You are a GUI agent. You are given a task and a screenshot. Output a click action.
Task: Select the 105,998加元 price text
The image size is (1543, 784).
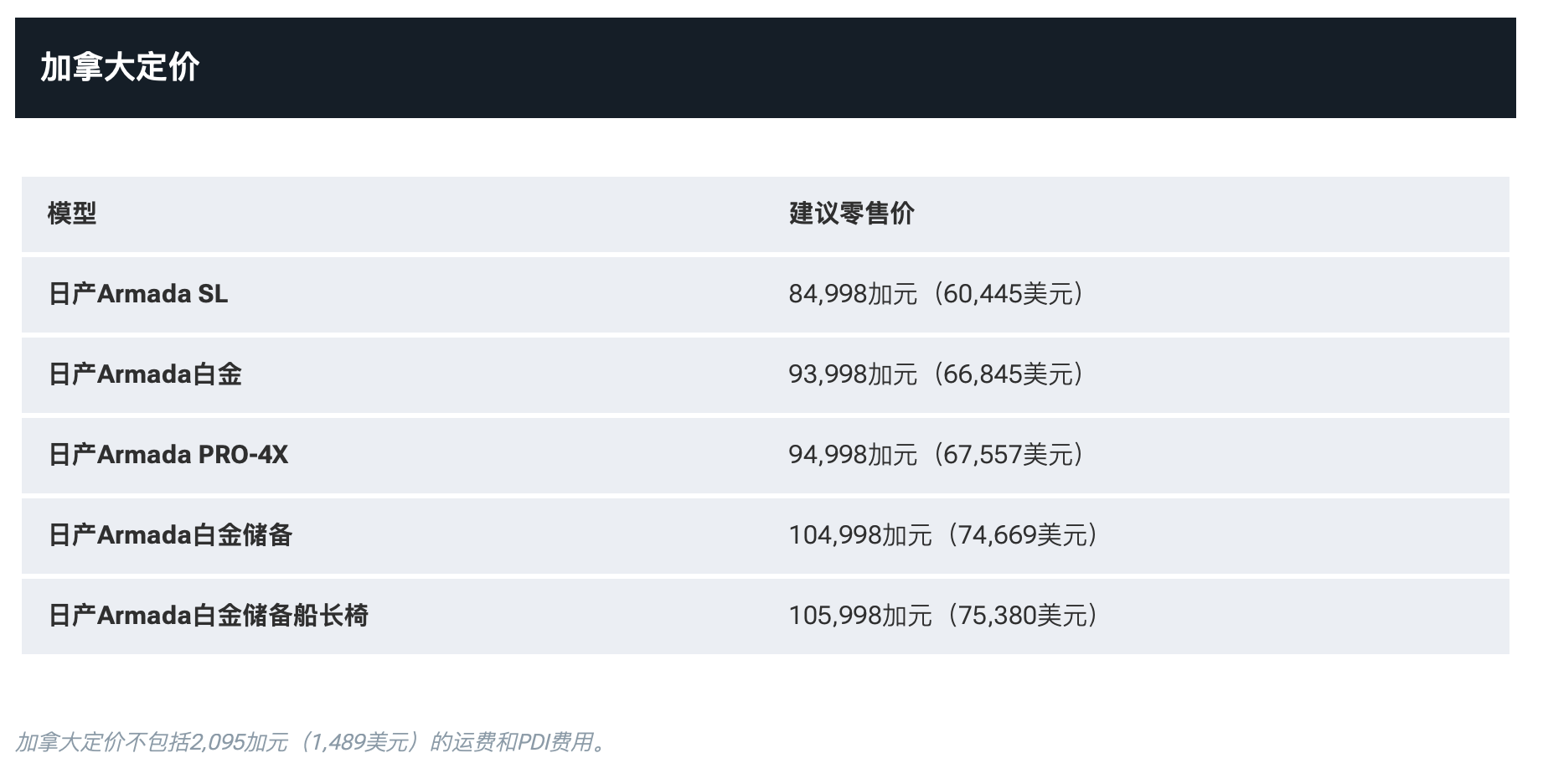tap(859, 616)
